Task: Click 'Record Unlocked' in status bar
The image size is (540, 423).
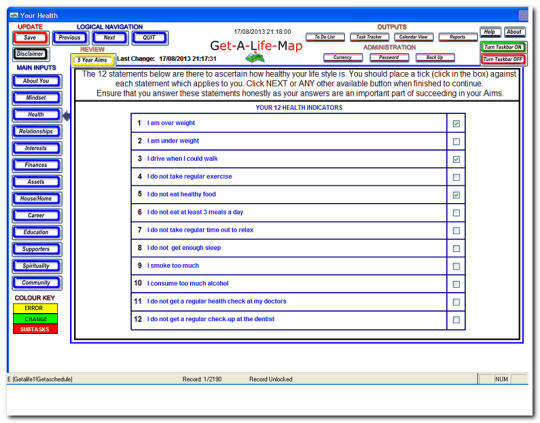Action: click(x=271, y=379)
